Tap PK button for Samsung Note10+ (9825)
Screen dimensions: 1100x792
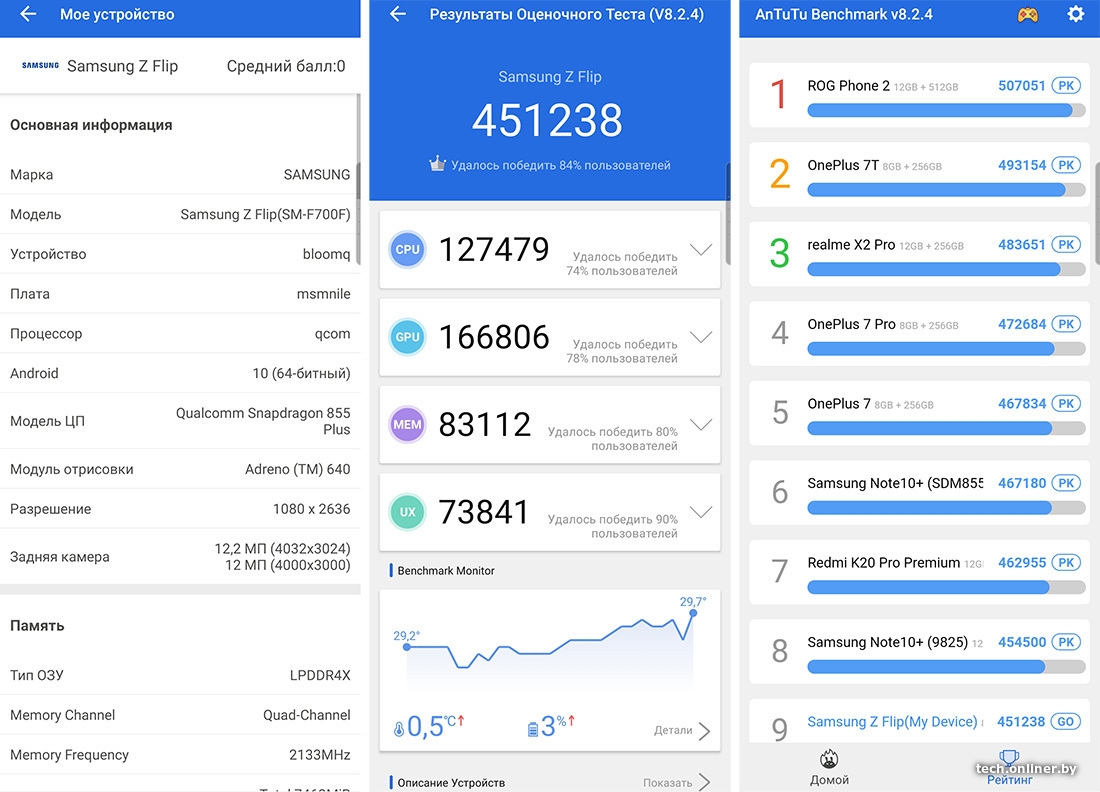click(1066, 643)
